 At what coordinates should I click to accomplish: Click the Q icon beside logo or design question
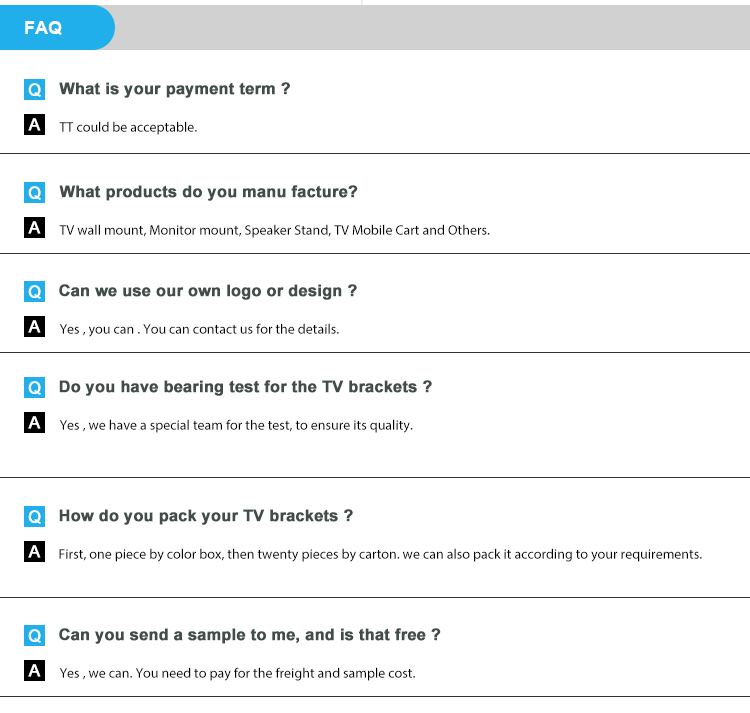(x=35, y=292)
